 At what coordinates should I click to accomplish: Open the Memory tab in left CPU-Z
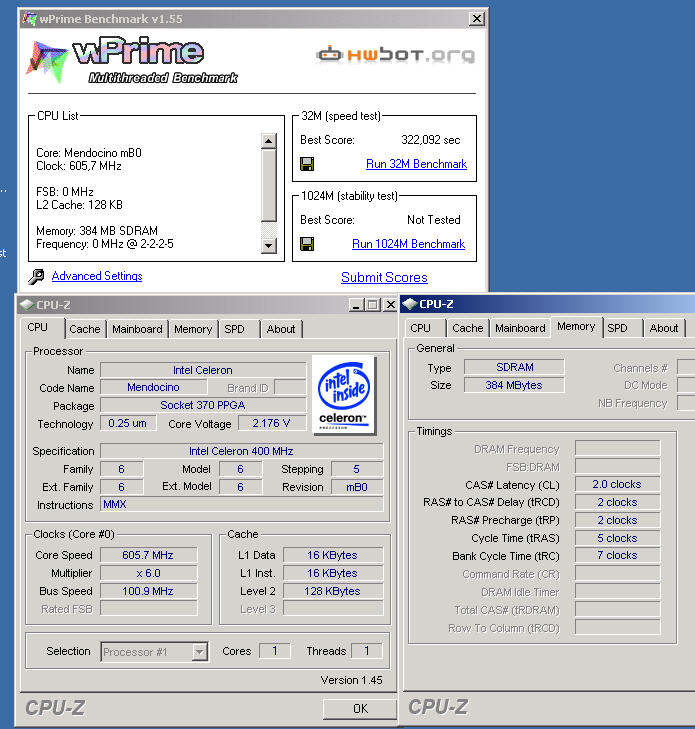193,329
